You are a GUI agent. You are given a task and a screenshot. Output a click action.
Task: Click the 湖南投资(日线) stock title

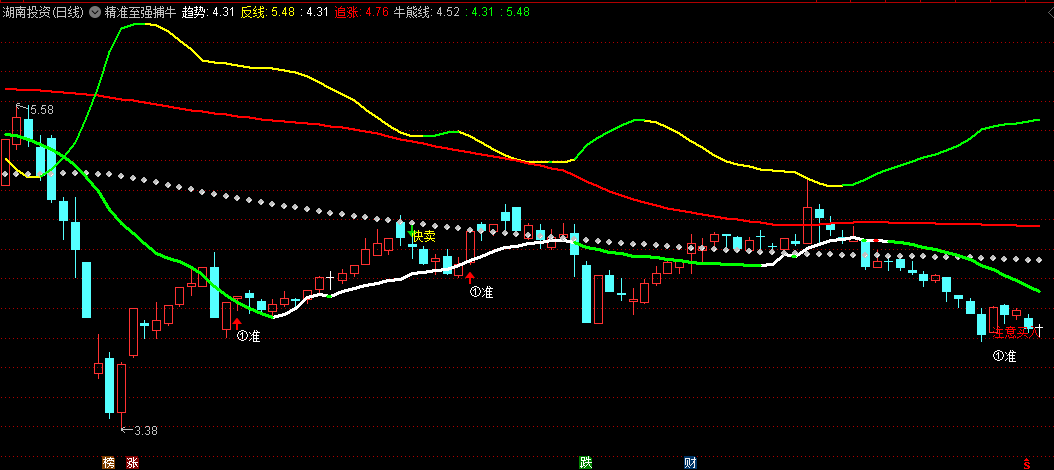point(44,12)
